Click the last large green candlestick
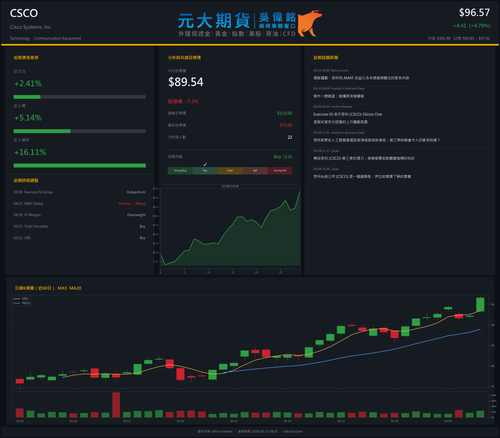Screen dimensions: 500x438 coord(480,304)
